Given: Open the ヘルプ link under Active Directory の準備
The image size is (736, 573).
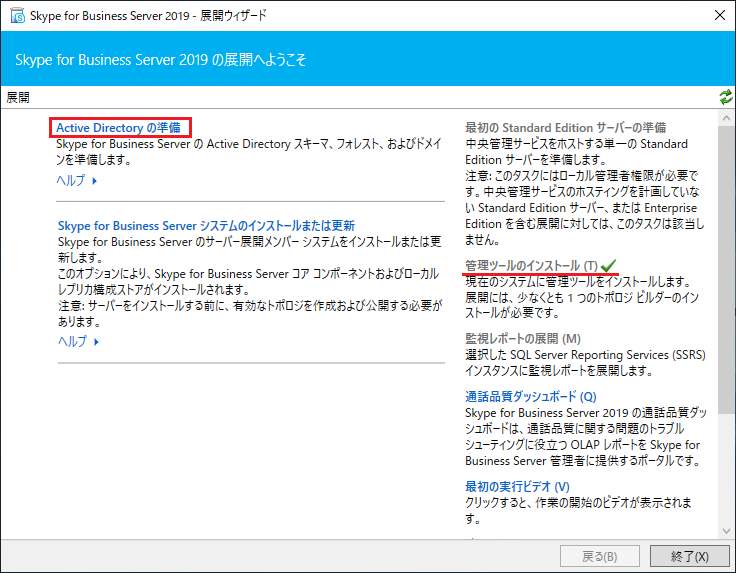Looking at the screenshot, I should tap(71, 180).
